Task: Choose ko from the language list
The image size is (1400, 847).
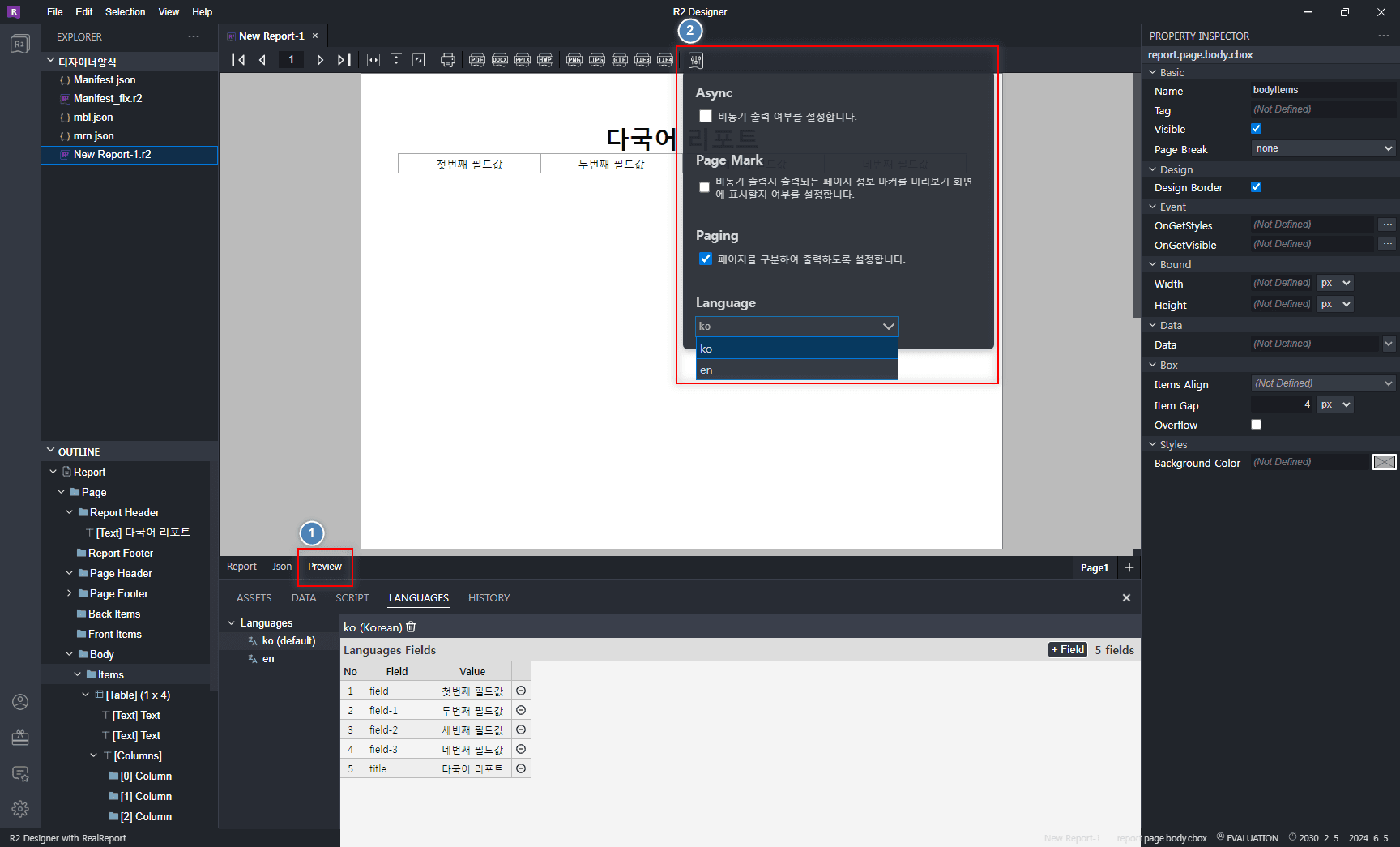Action: (x=797, y=349)
